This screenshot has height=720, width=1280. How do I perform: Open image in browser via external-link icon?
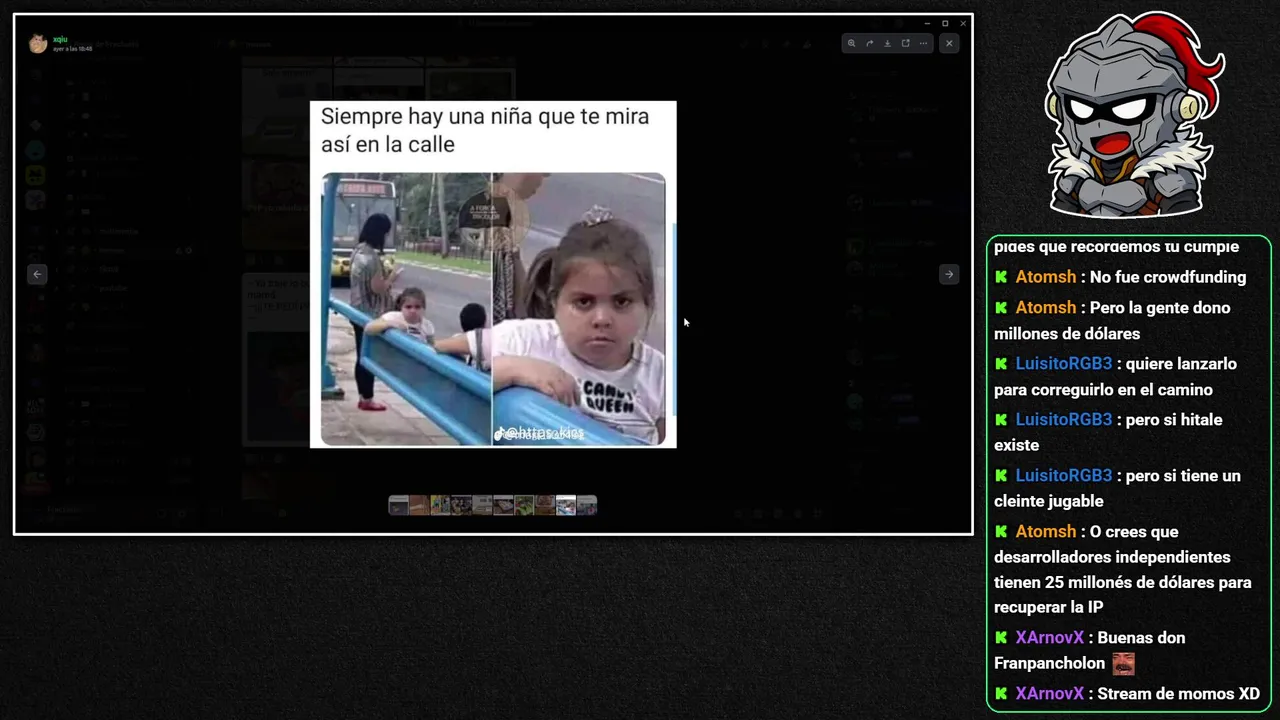click(905, 43)
